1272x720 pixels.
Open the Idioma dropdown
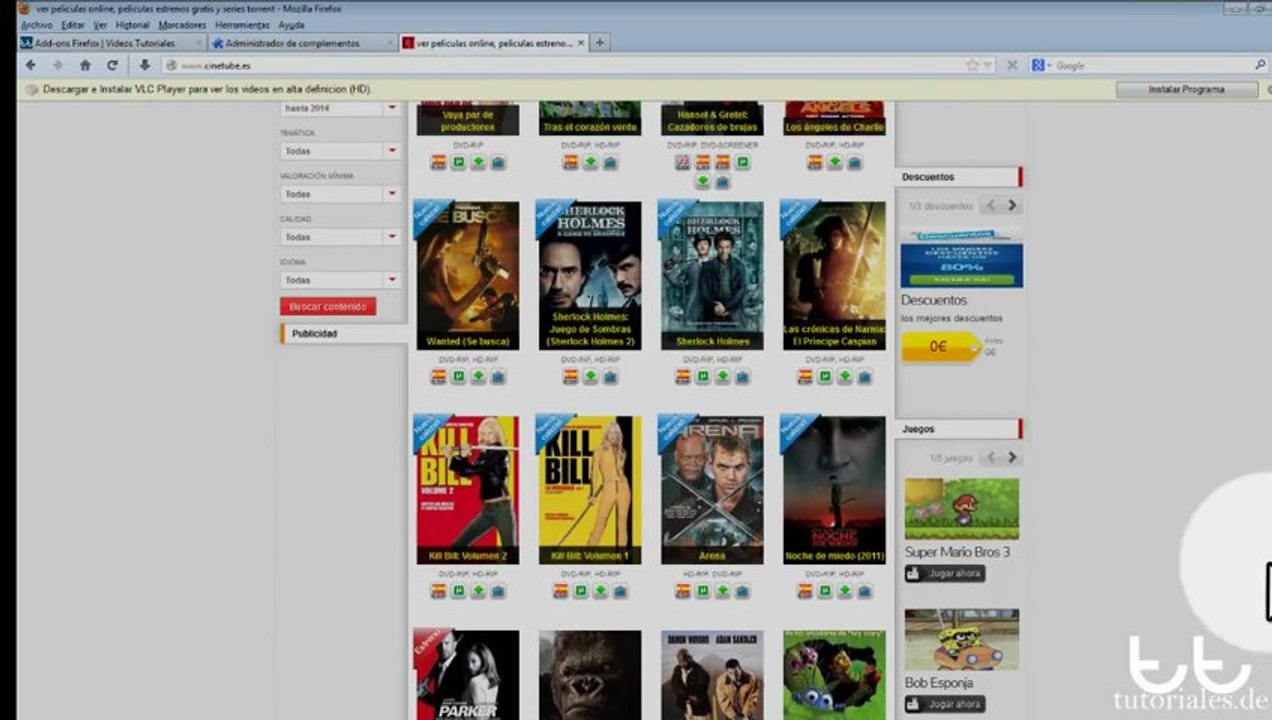(341, 280)
